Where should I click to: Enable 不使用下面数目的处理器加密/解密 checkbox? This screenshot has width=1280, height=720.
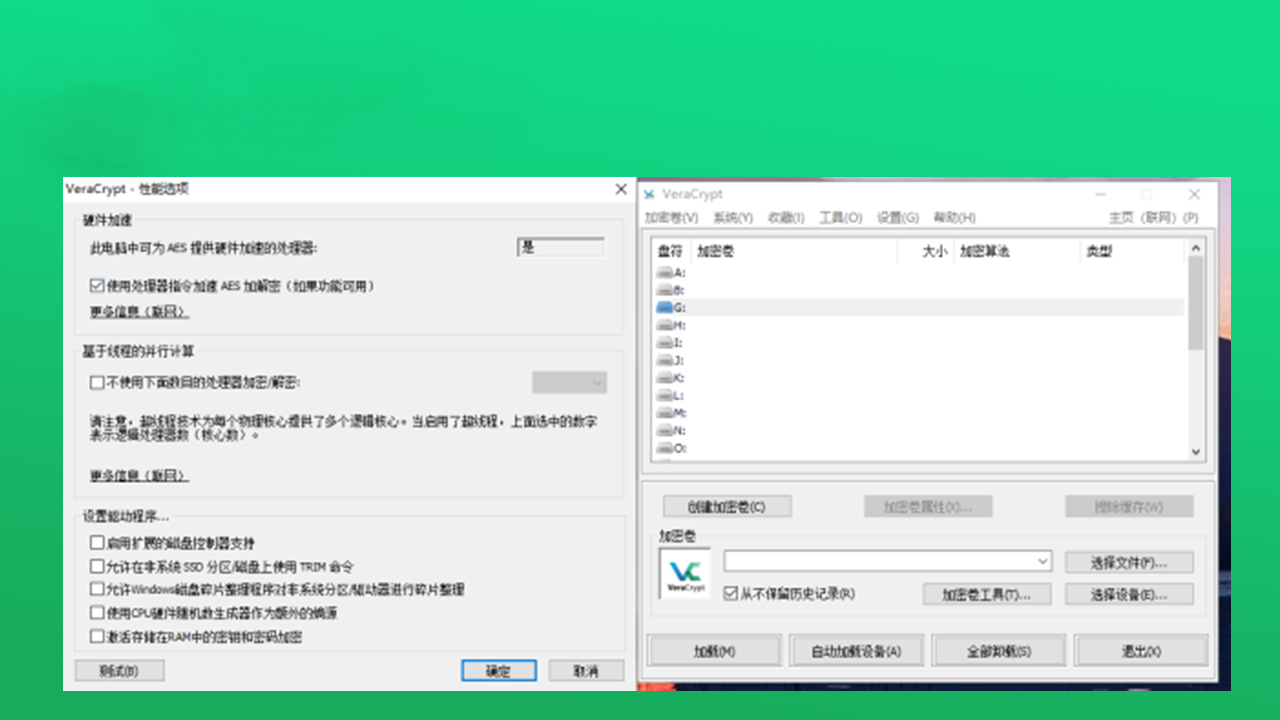[x=97, y=382]
